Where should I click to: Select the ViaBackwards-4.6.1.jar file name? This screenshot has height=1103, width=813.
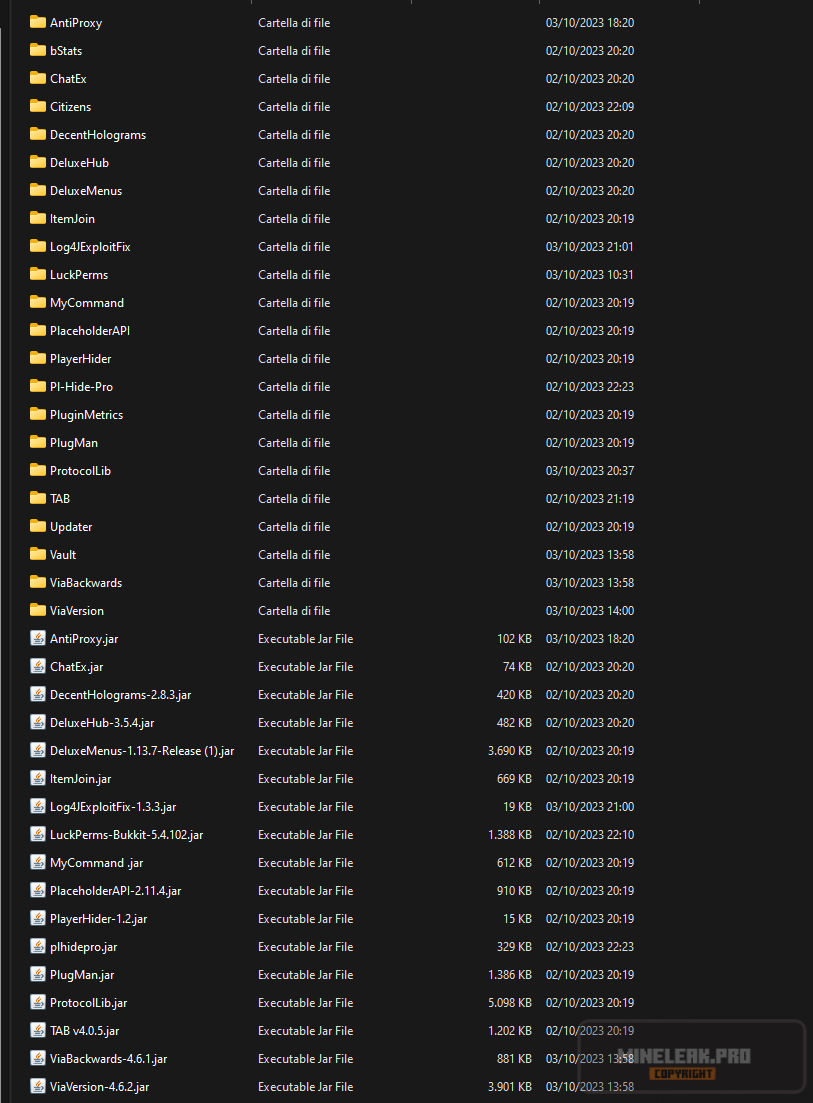click(x=109, y=1058)
